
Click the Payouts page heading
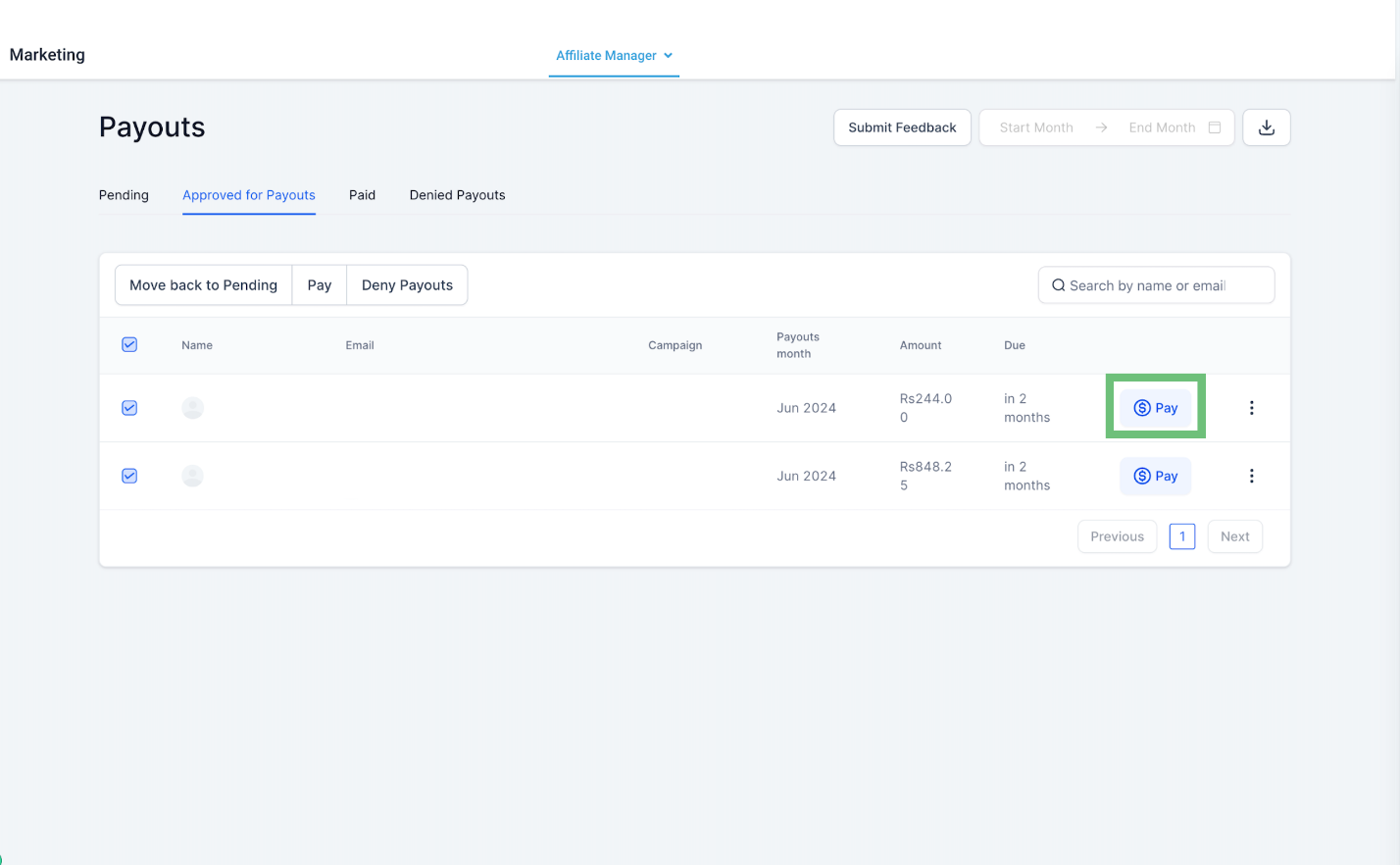(152, 127)
